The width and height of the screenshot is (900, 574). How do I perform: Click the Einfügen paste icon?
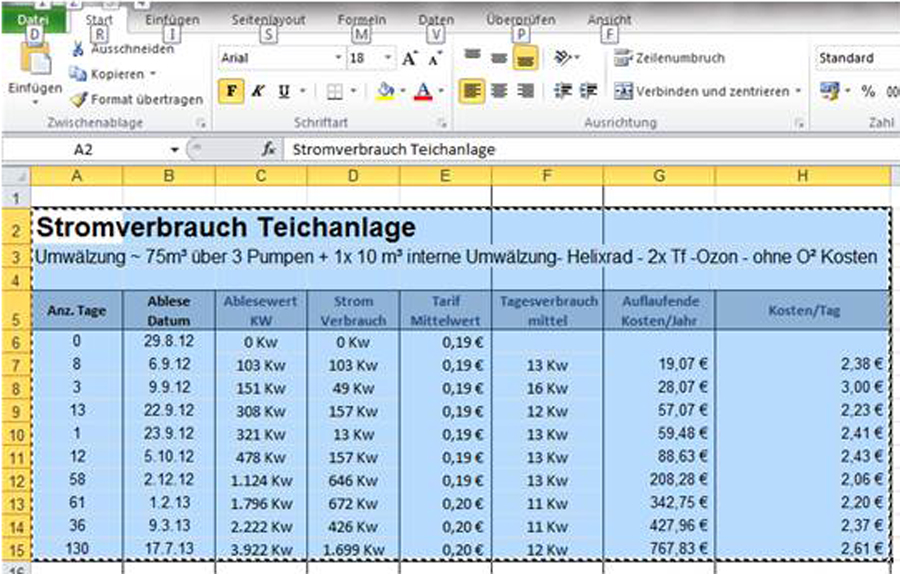[x=35, y=62]
